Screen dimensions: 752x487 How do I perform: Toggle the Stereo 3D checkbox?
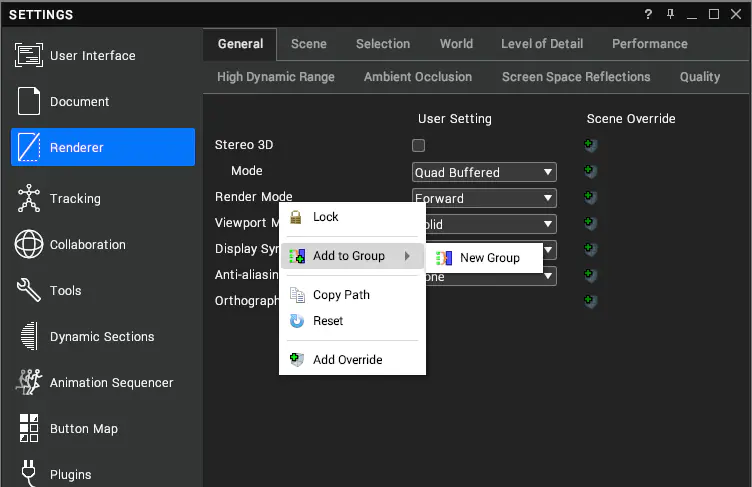click(418, 145)
